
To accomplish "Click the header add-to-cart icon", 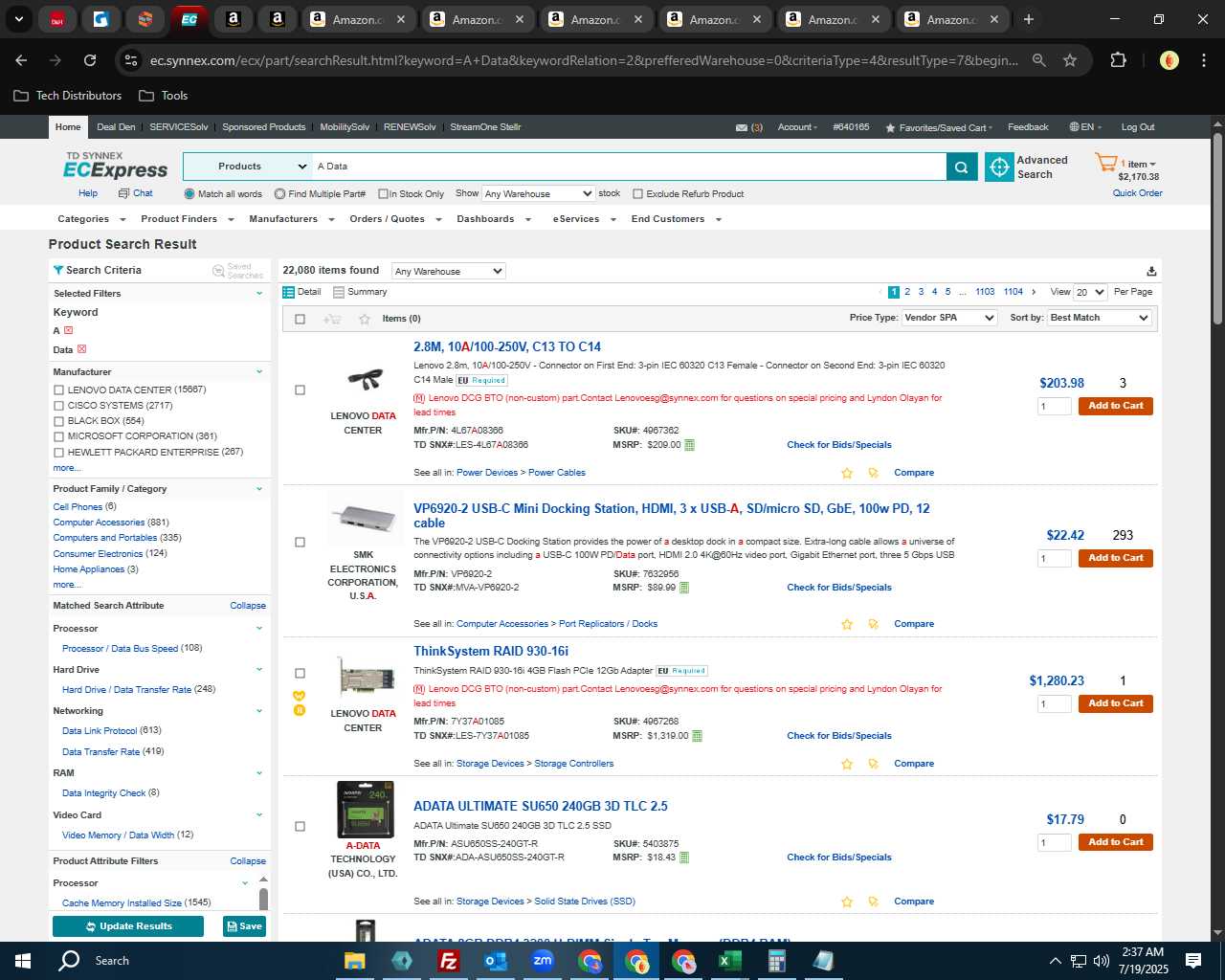I will click(x=332, y=319).
